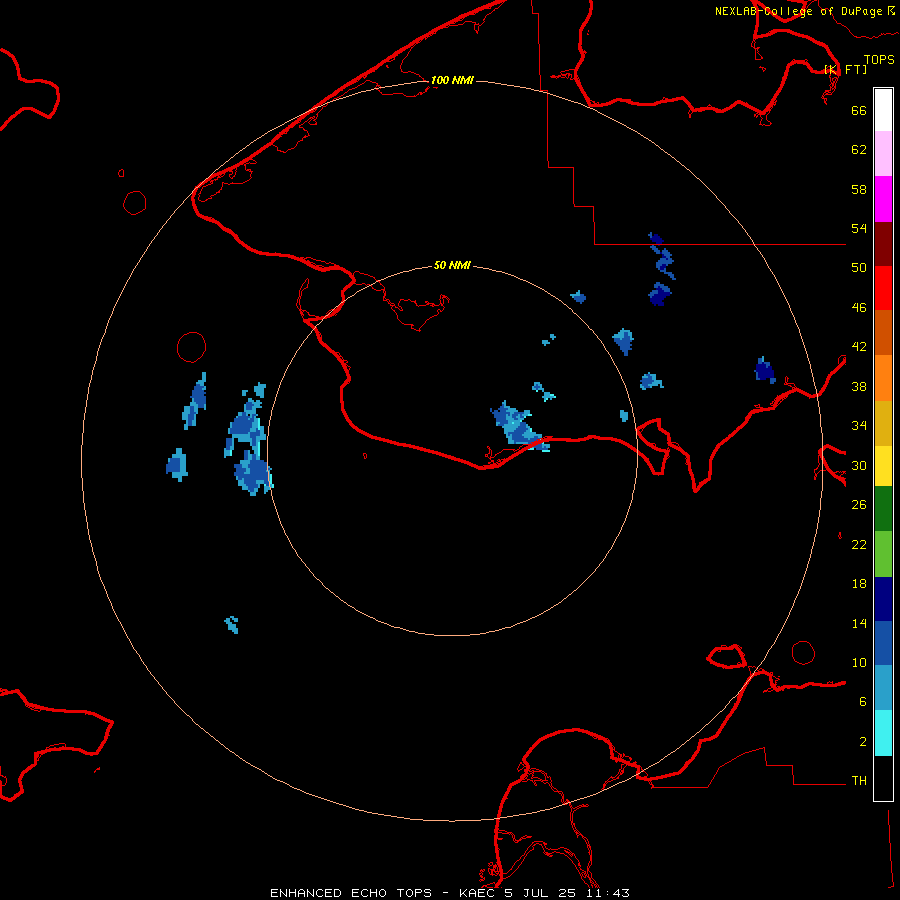
Task: Select the light green legend color band
Action: [883, 554]
